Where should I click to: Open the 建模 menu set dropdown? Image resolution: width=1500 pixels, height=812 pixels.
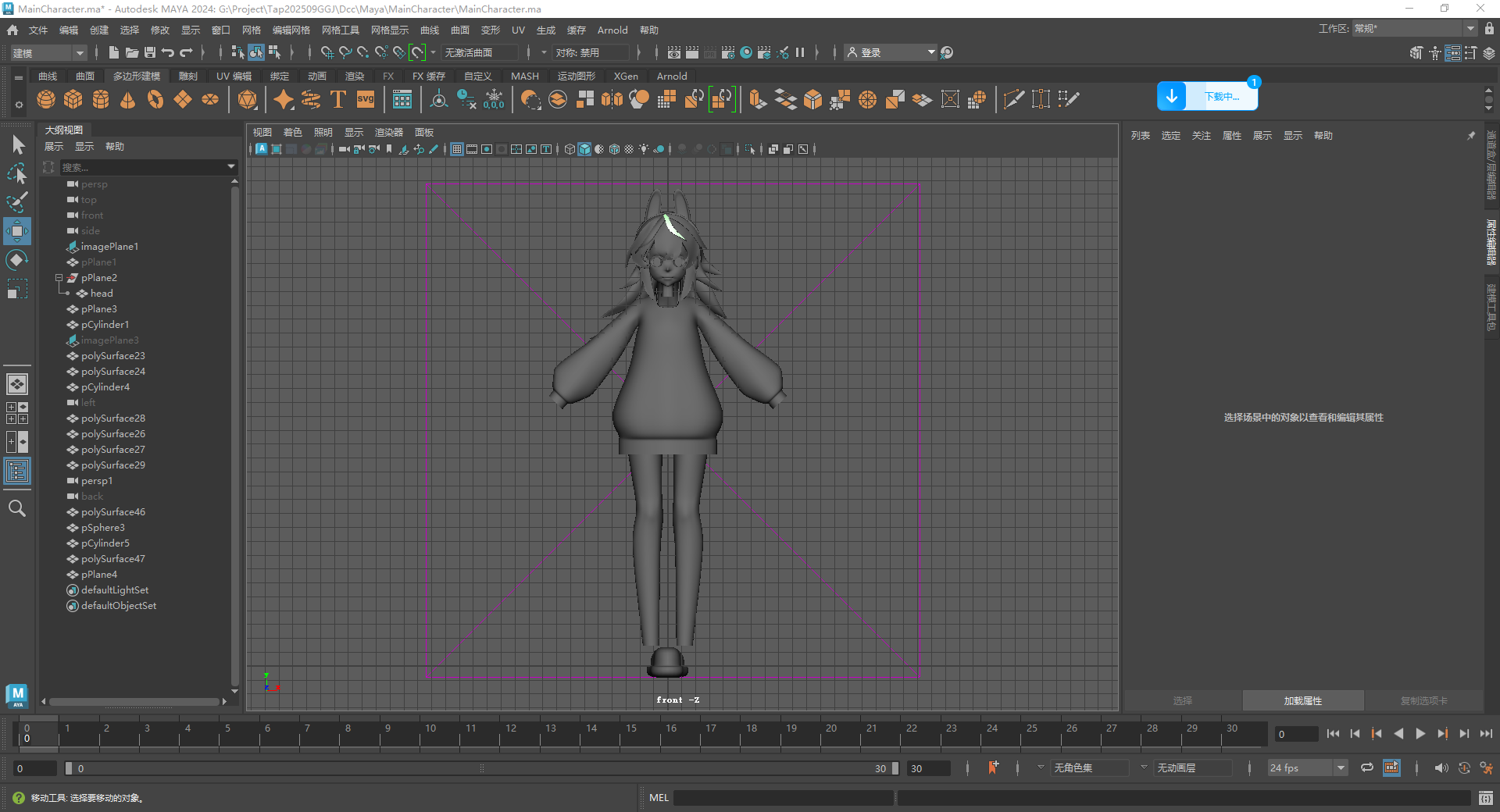point(48,52)
